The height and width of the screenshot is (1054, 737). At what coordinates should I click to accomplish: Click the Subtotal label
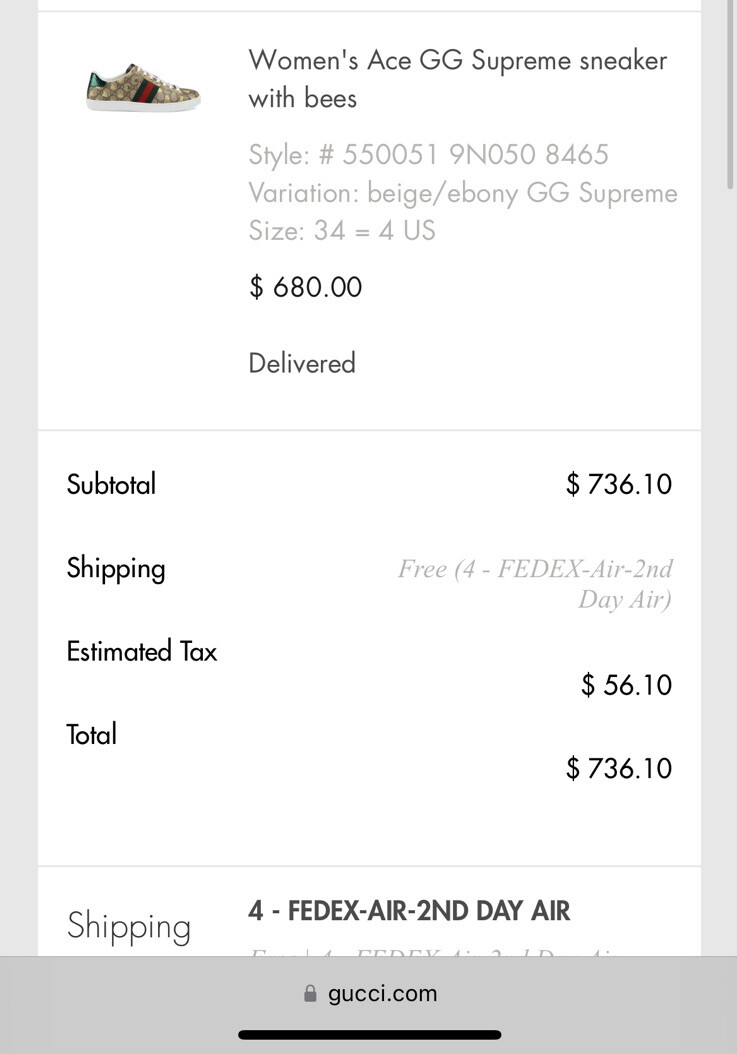click(111, 485)
